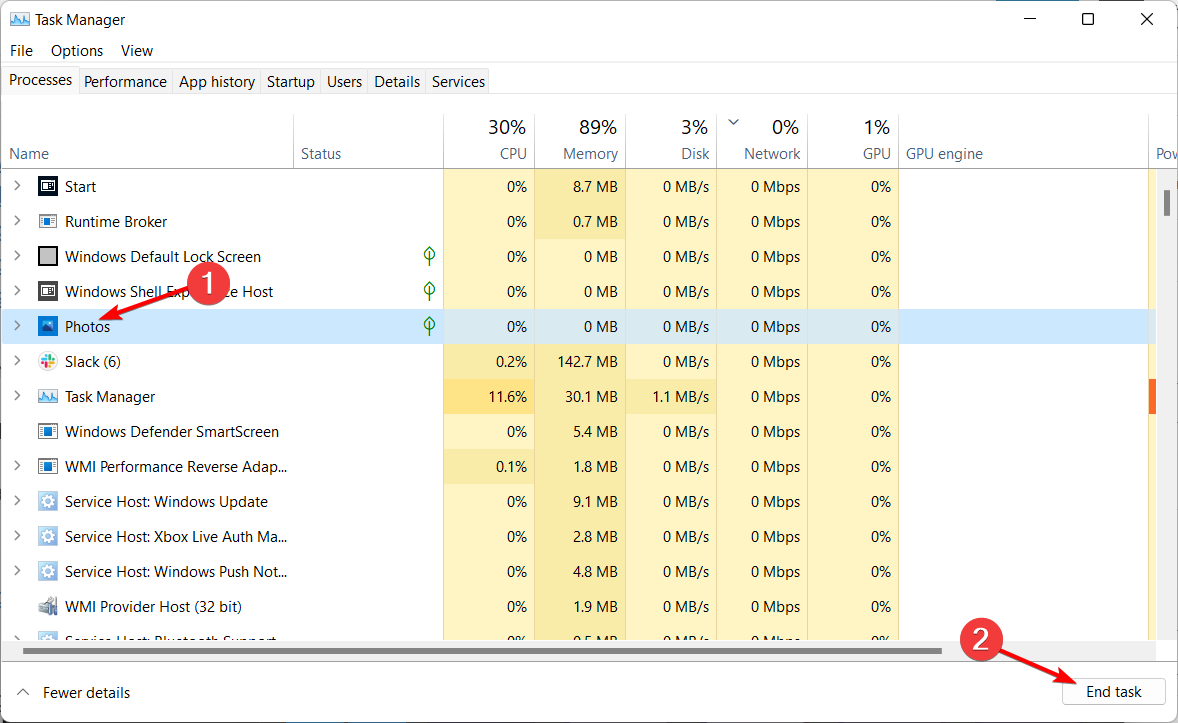Select Task Manager memory value 30.1 MB
1178x723 pixels.
pyautogui.click(x=591, y=396)
